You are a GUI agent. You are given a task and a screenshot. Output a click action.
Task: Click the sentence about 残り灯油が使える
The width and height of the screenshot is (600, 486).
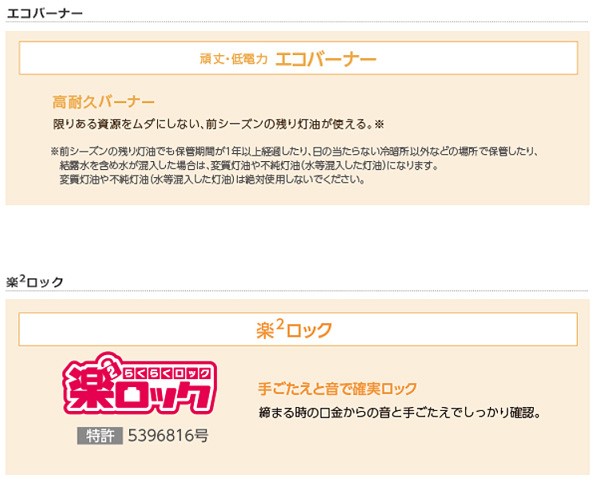point(218,124)
